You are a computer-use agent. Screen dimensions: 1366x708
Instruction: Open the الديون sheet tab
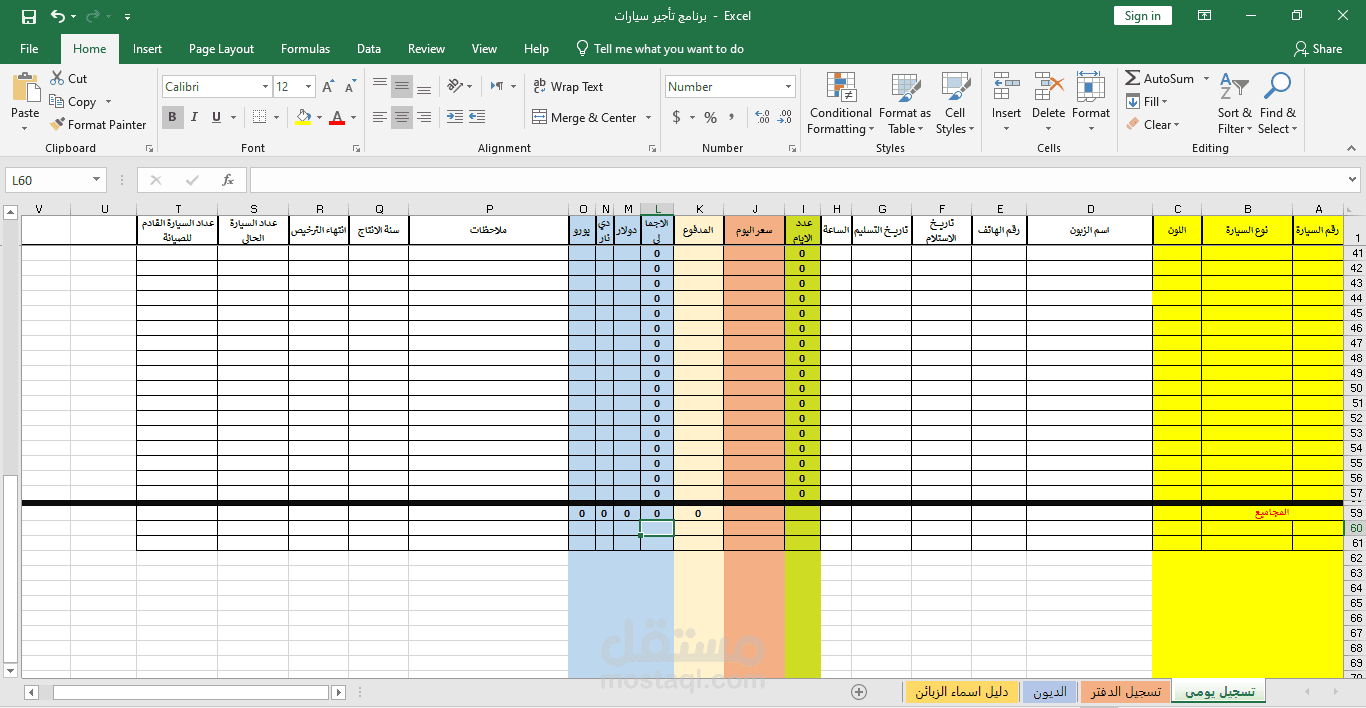[x=1050, y=692]
